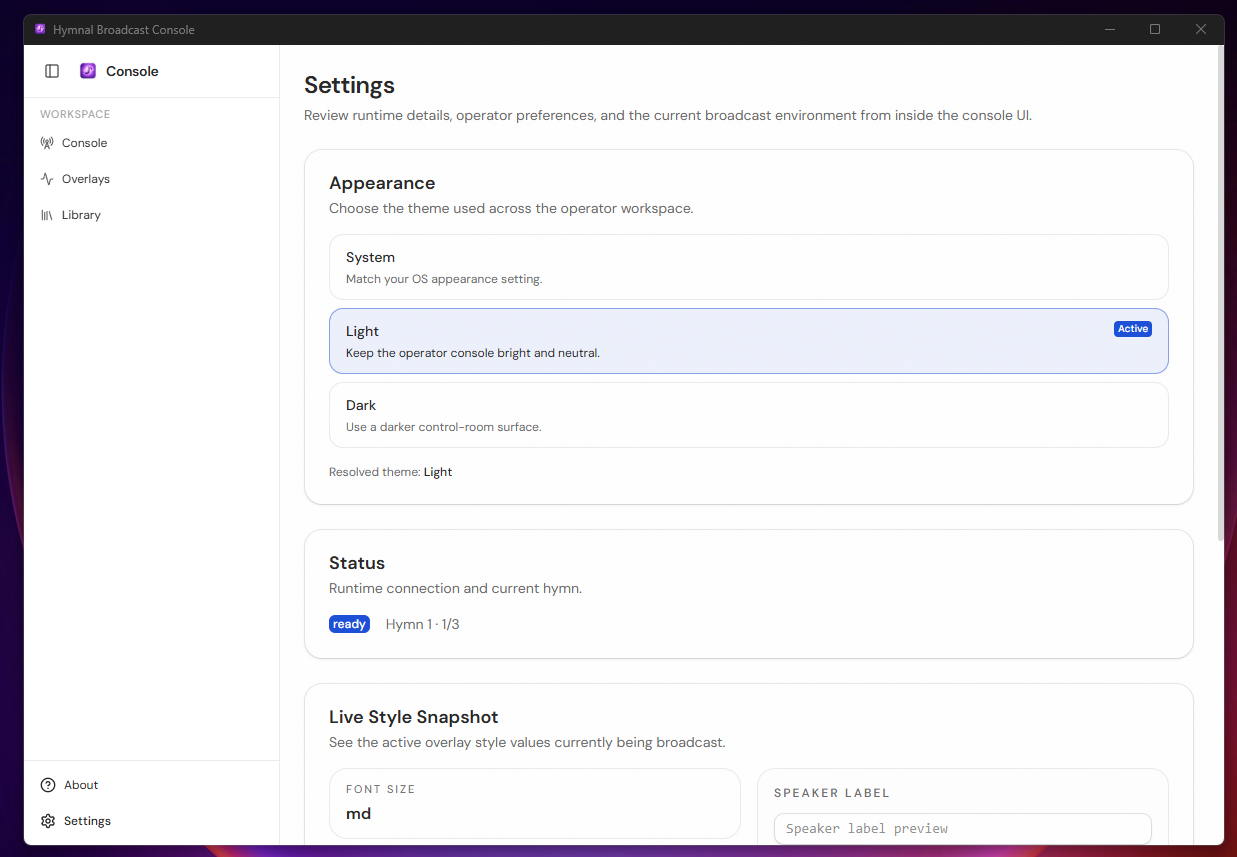Select the Light theme option

click(x=749, y=341)
